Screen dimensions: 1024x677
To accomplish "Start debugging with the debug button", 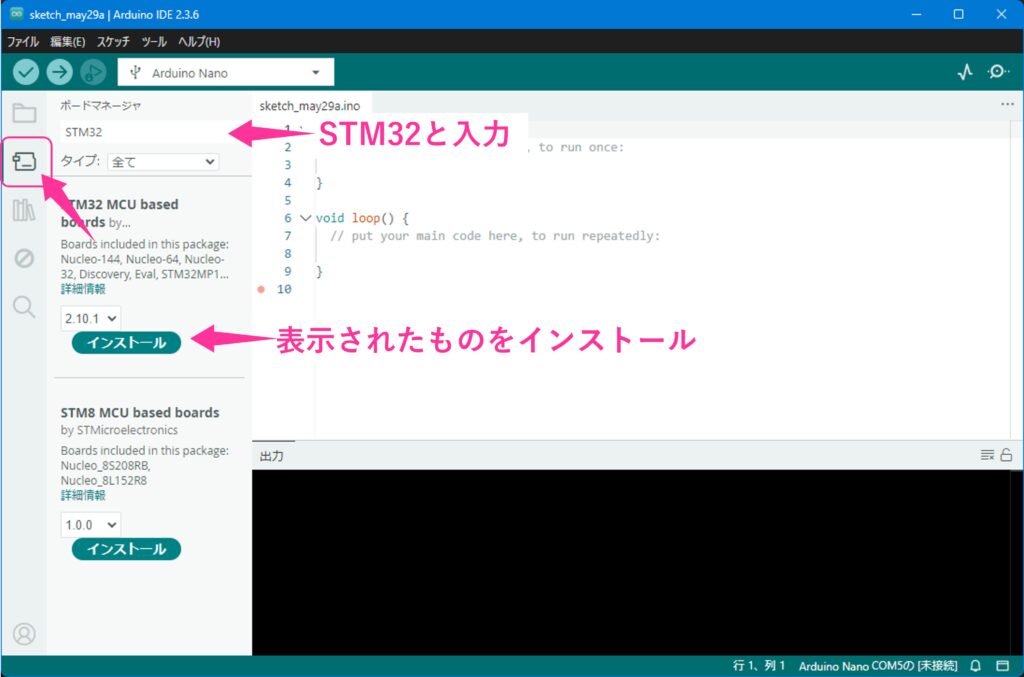I will pos(93,72).
